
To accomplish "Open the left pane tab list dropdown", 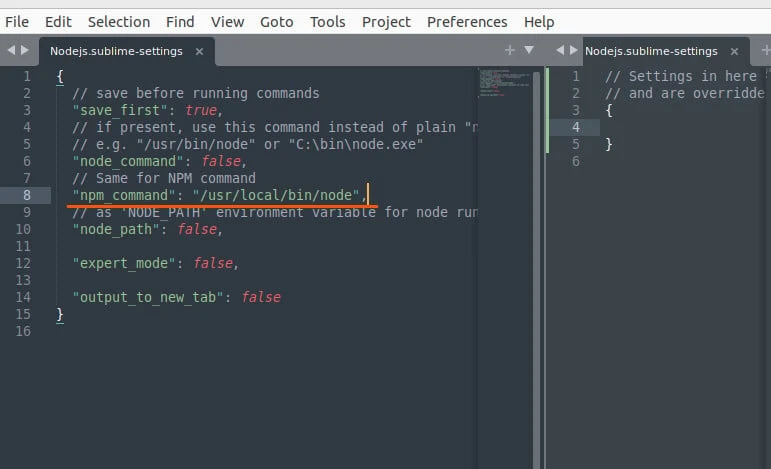I will 529,50.
